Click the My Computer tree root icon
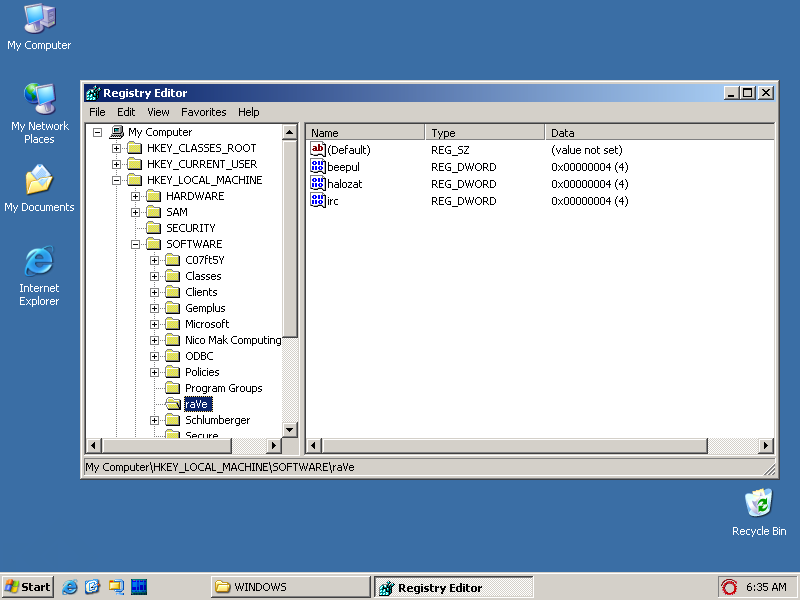This screenshot has width=800, height=600. click(x=116, y=132)
